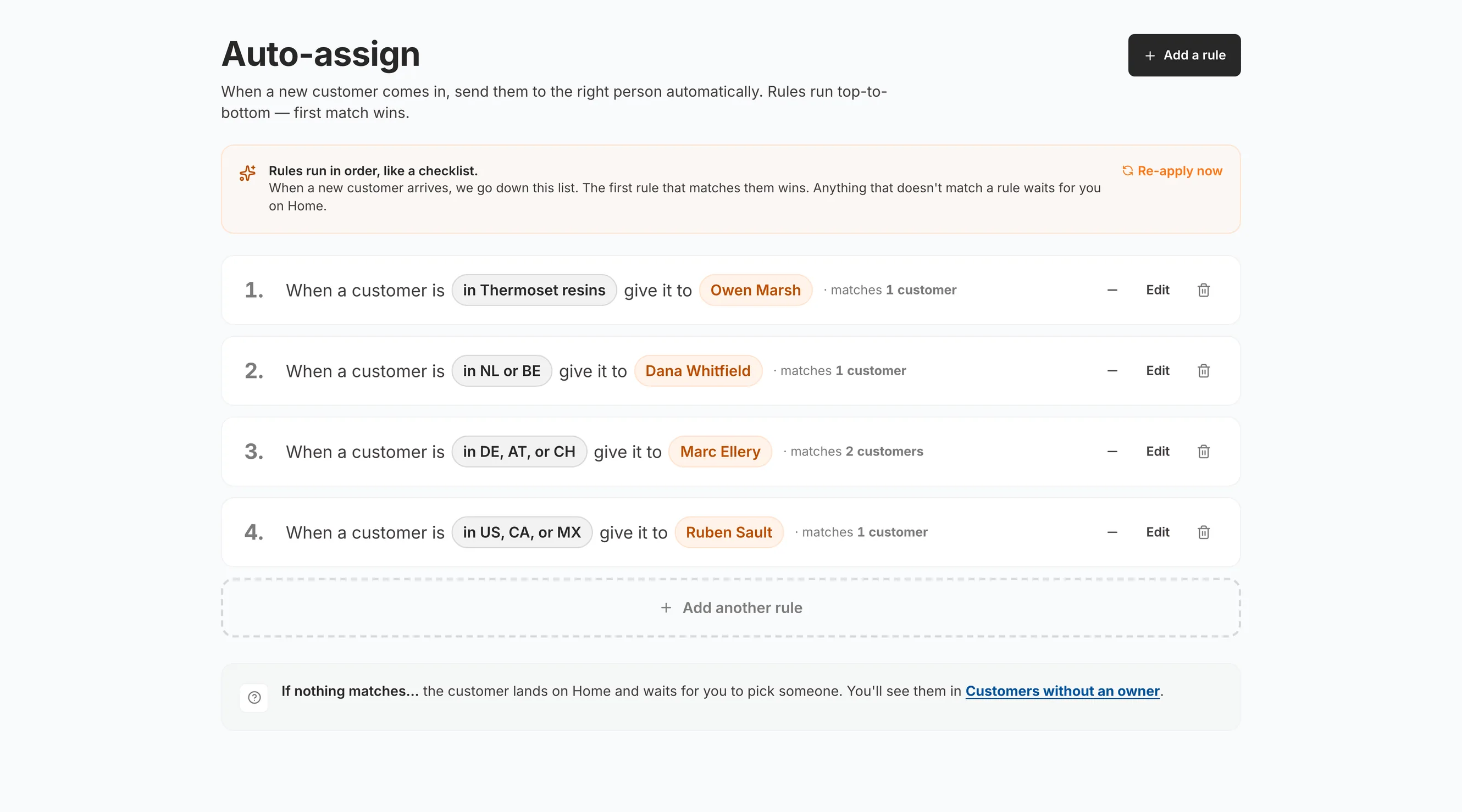This screenshot has height=812, width=1462.
Task: Click the dash icon on the Marc Ellery rule
Action: pyautogui.click(x=1112, y=451)
